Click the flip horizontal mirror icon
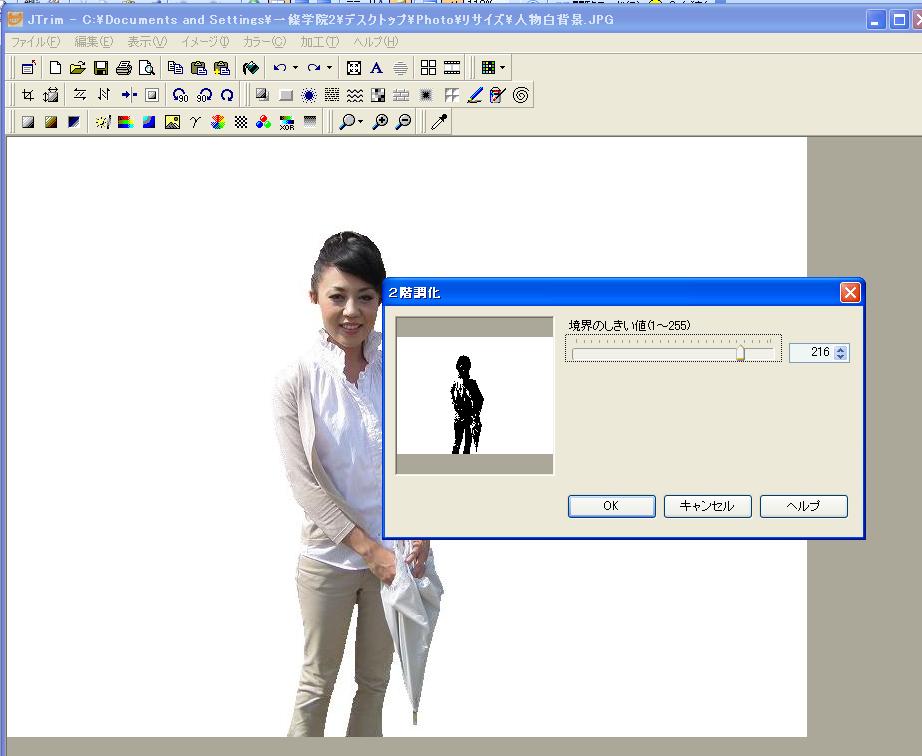Image resolution: width=922 pixels, height=756 pixels. (79, 95)
